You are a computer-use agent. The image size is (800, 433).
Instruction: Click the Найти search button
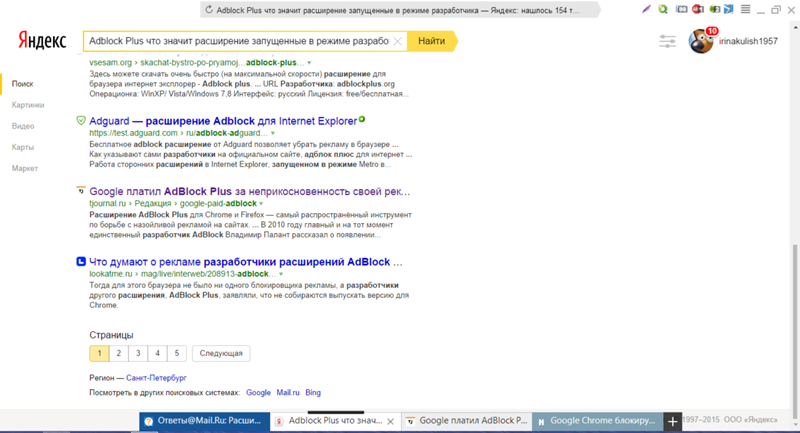click(432, 41)
